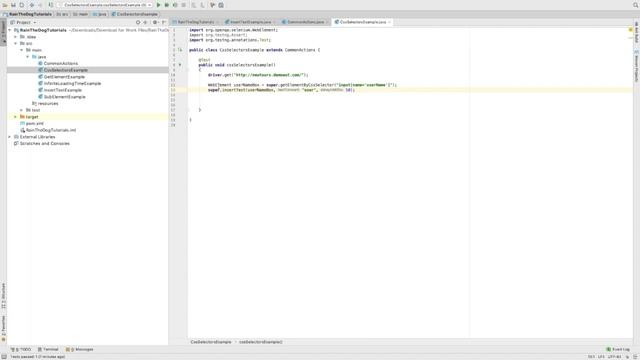Click CssSelectorsExample breadcrumb in navigation bar
Image resolution: width=640 pixels, height=360 pixels.
(135, 14)
